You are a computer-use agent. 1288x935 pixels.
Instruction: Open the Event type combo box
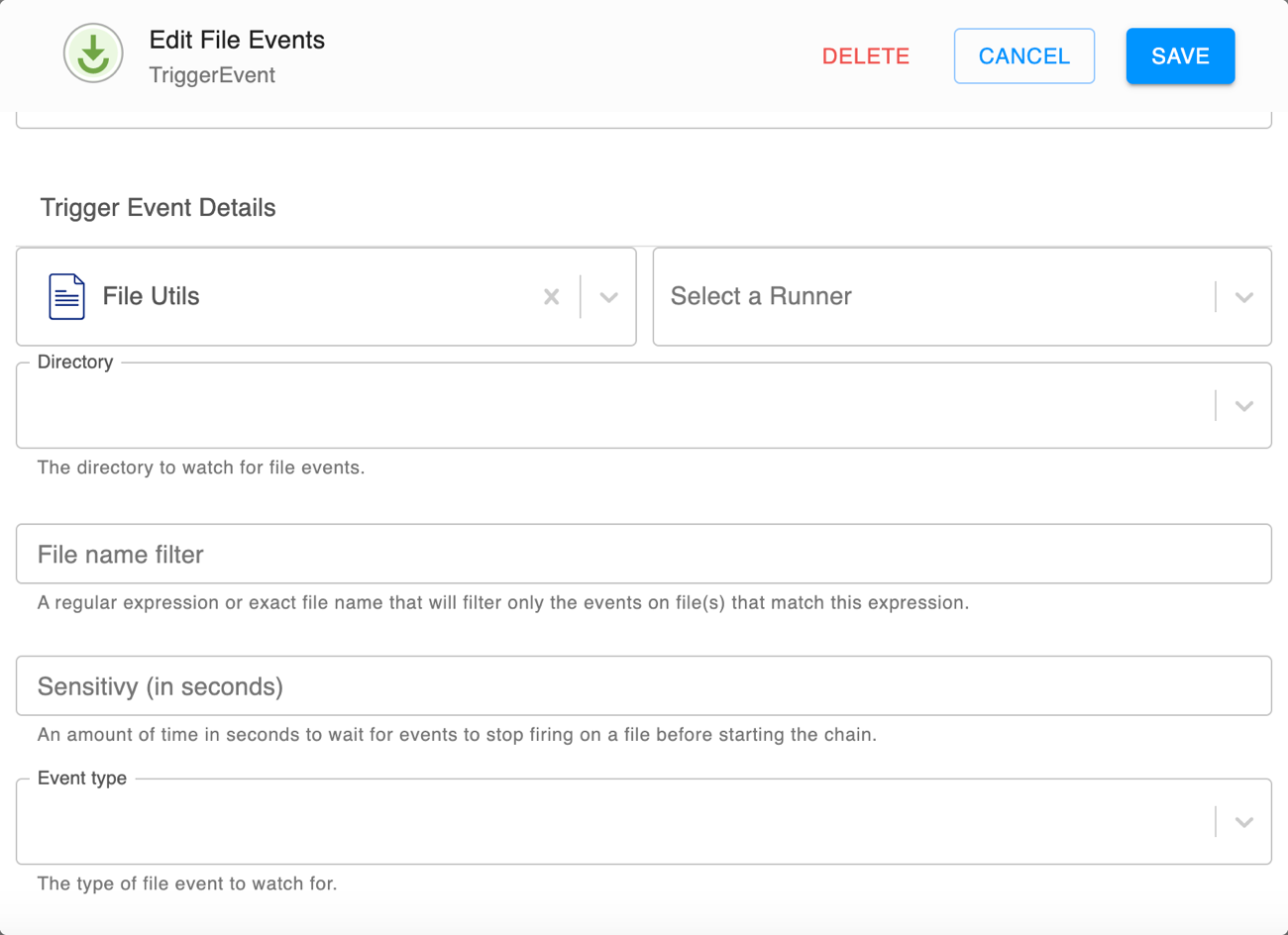[x=614, y=822]
